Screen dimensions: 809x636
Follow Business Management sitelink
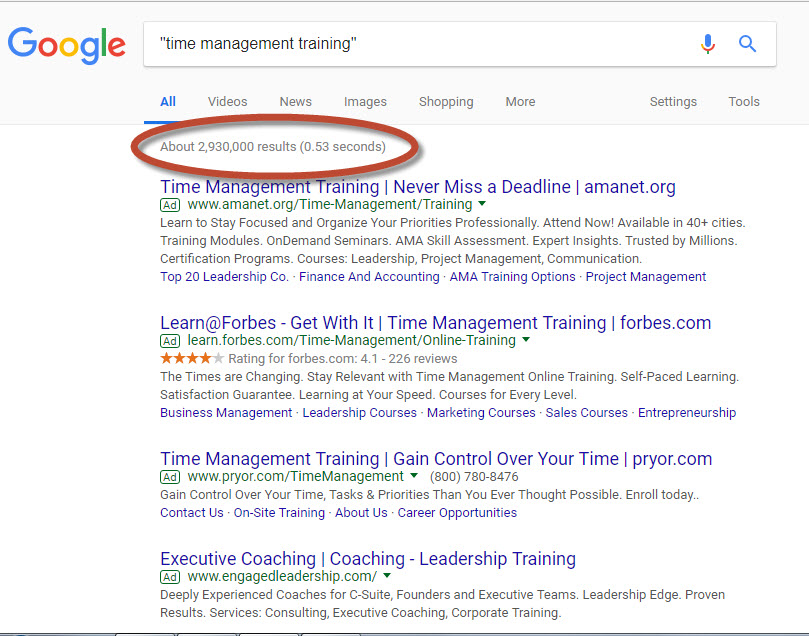click(x=226, y=413)
